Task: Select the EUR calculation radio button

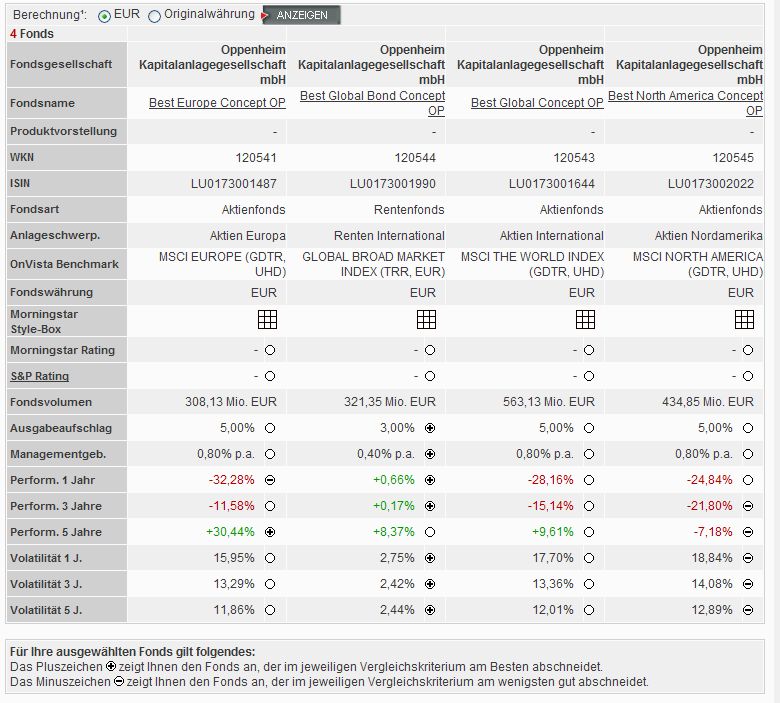Action: pyautogui.click(x=104, y=16)
